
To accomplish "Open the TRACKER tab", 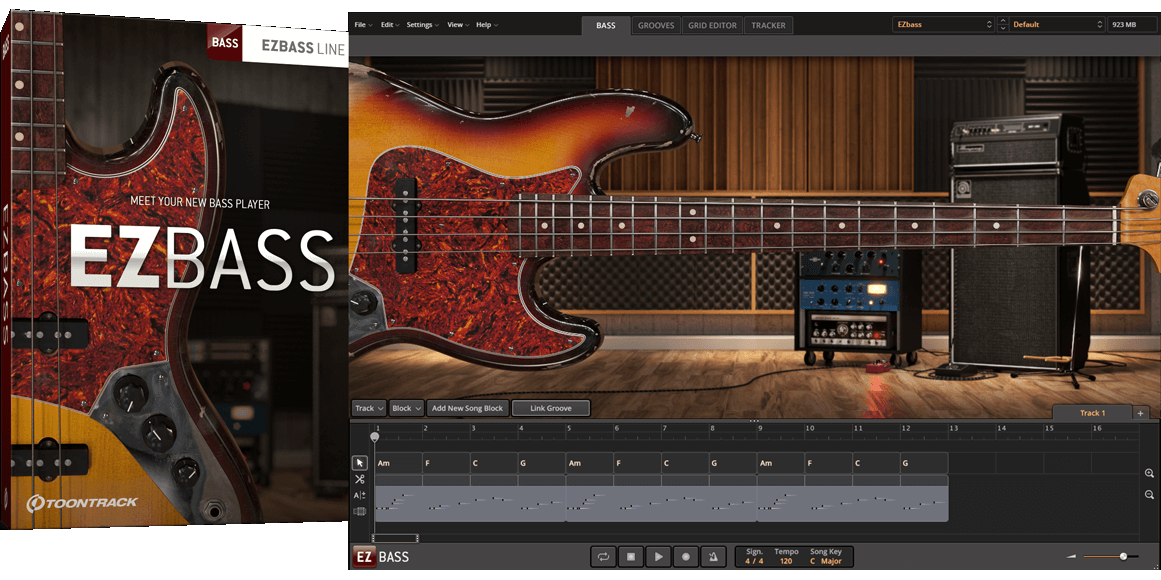I will (769, 25).
